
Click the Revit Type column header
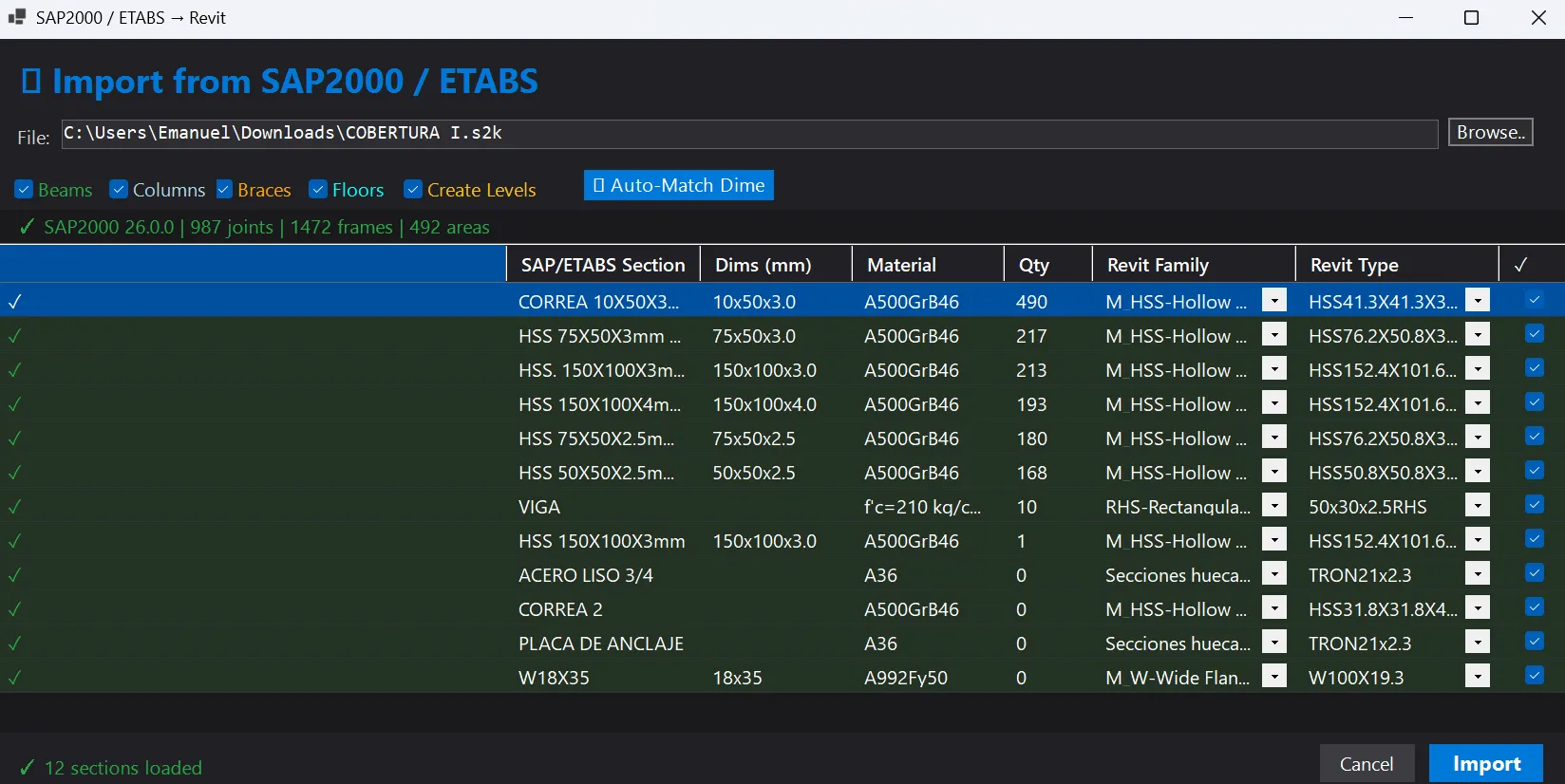[x=1397, y=265]
